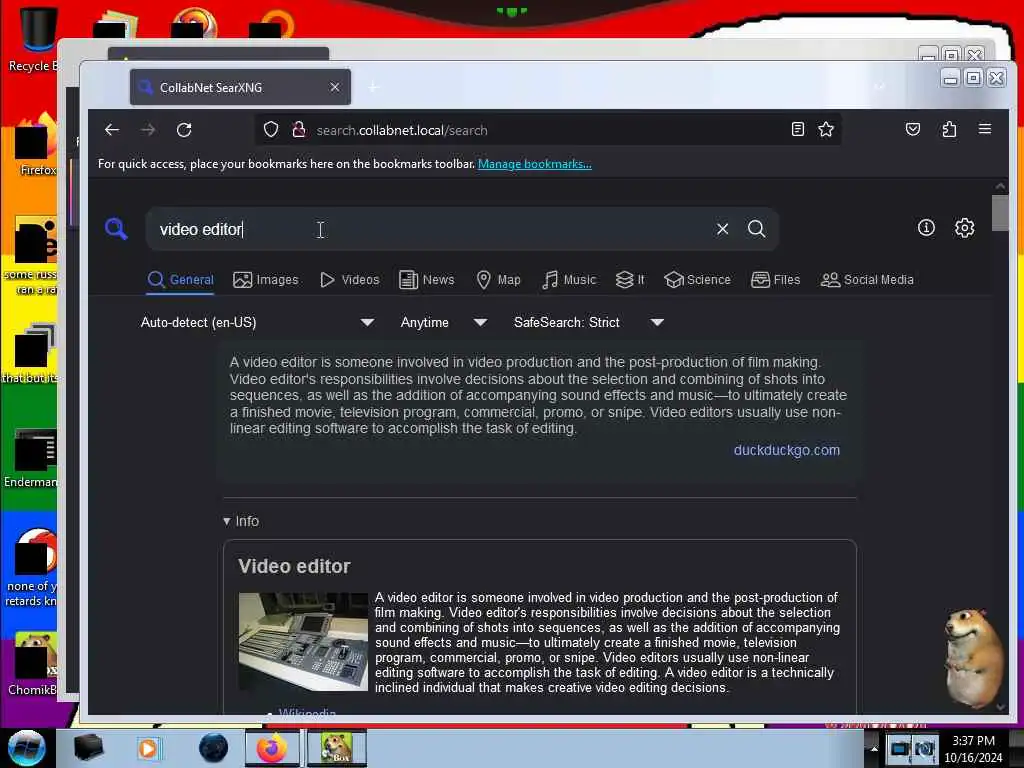Select the General search category
Viewport: 1024px width, 768px height.
coord(181,280)
